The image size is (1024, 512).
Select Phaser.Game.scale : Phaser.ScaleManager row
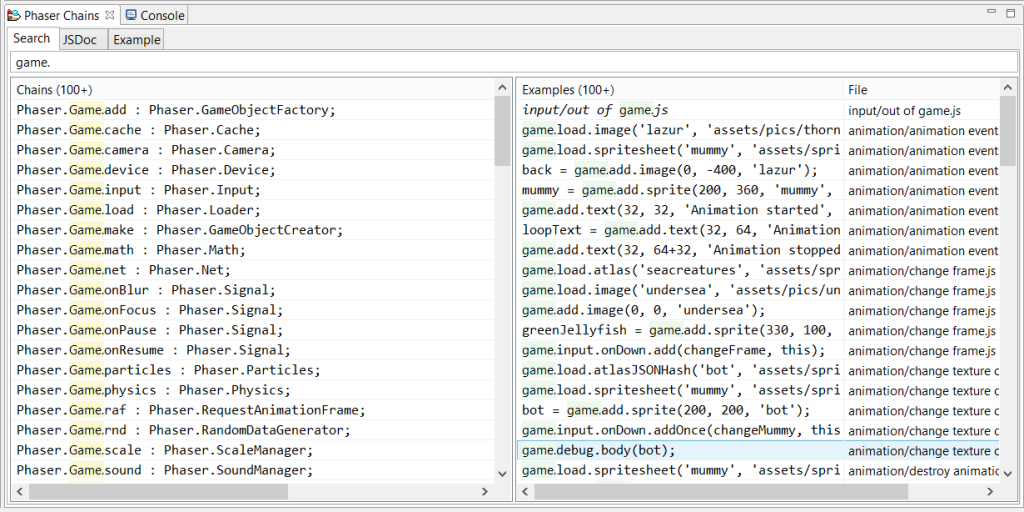253,451
